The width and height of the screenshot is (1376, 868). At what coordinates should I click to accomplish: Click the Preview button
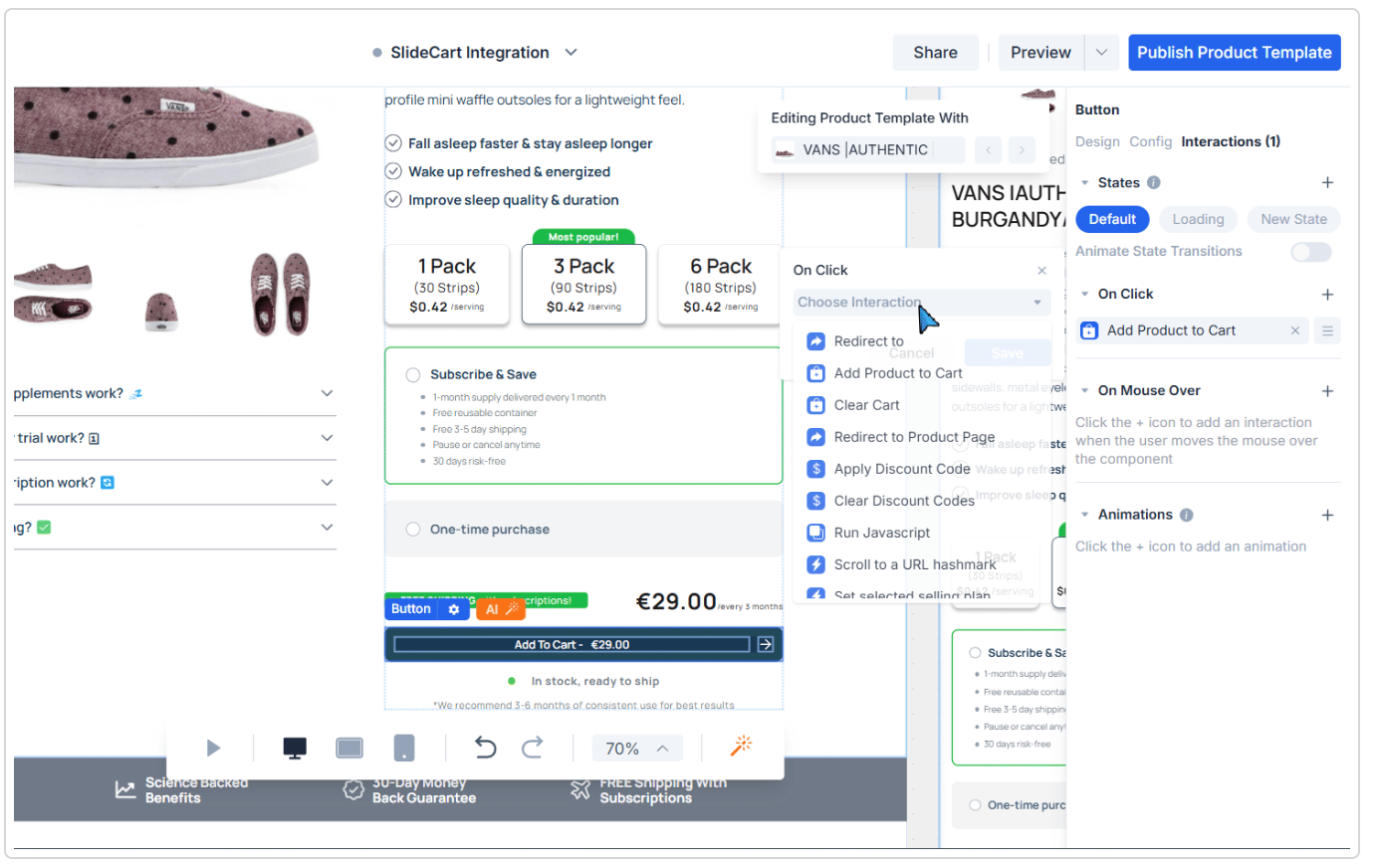pyautogui.click(x=1040, y=53)
